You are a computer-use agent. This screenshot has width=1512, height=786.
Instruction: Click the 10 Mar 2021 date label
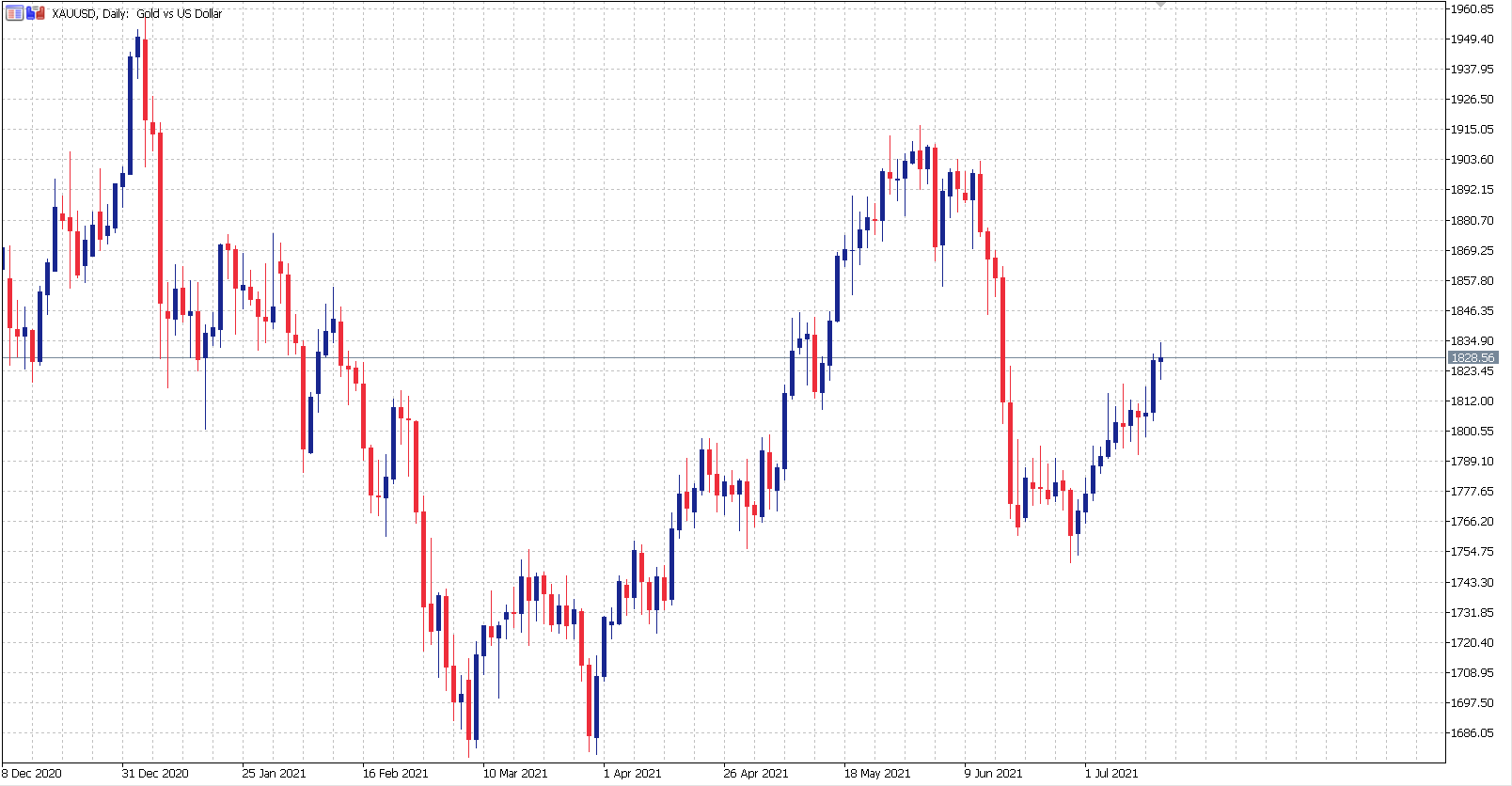[515, 774]
